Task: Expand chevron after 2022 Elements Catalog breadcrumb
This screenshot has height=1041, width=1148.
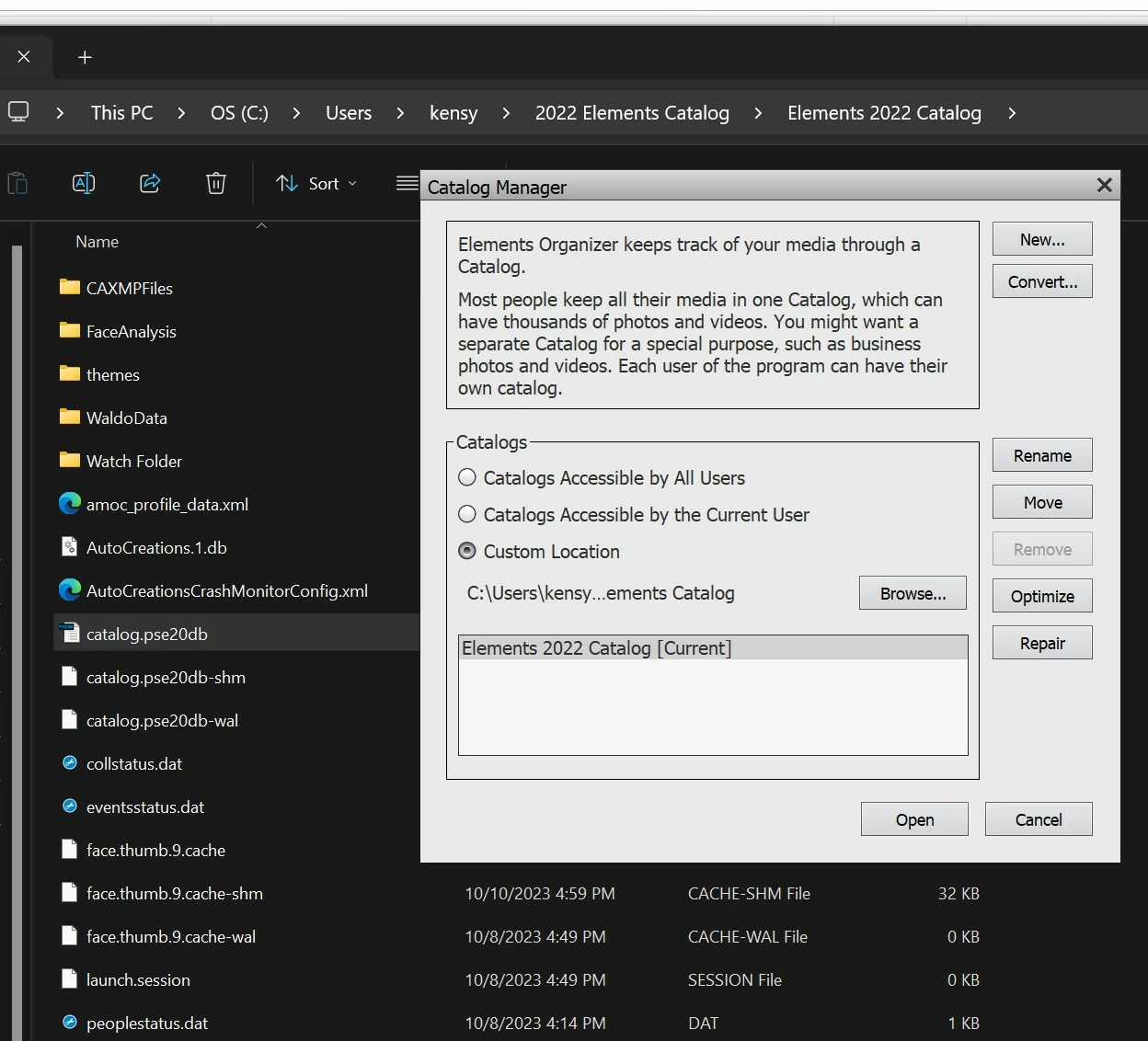Action: (x=758, y=113)
